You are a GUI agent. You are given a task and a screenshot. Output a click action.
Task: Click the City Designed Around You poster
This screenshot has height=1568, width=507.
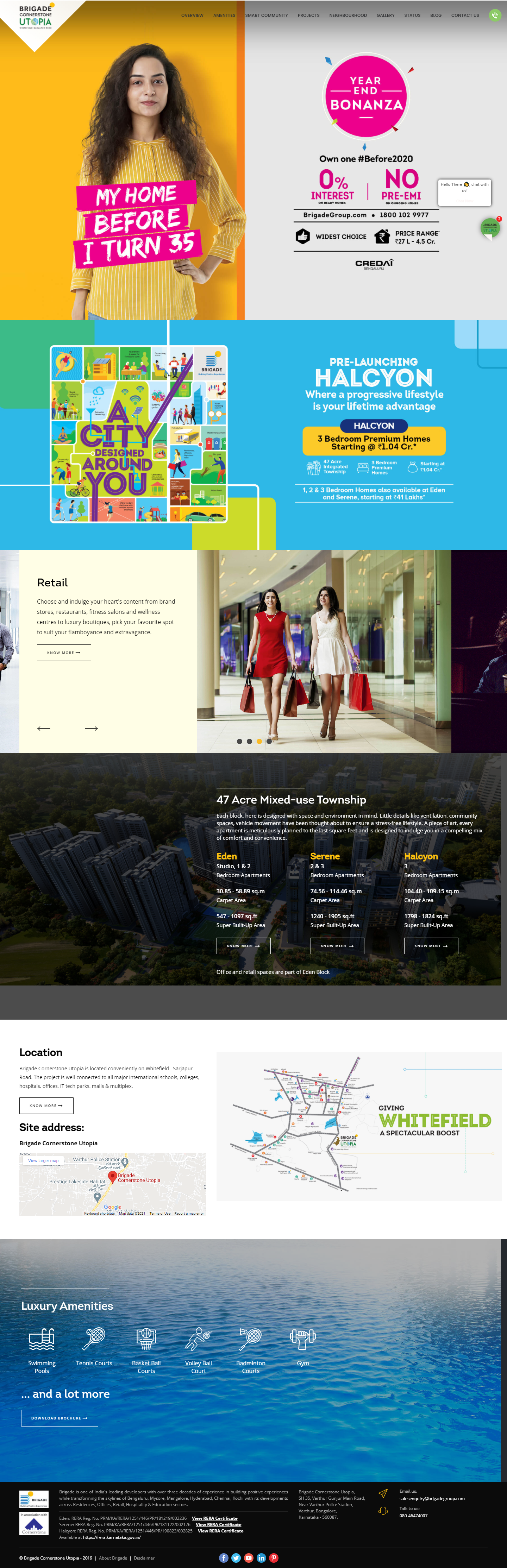click(x=139, y=434)
